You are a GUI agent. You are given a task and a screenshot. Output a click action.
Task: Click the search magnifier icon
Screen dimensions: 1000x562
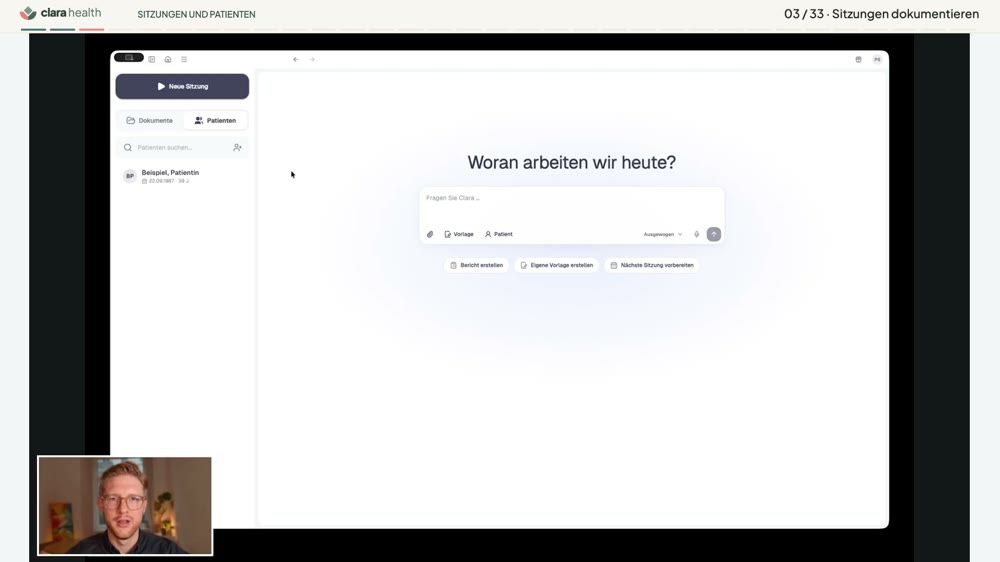[128, 147]
